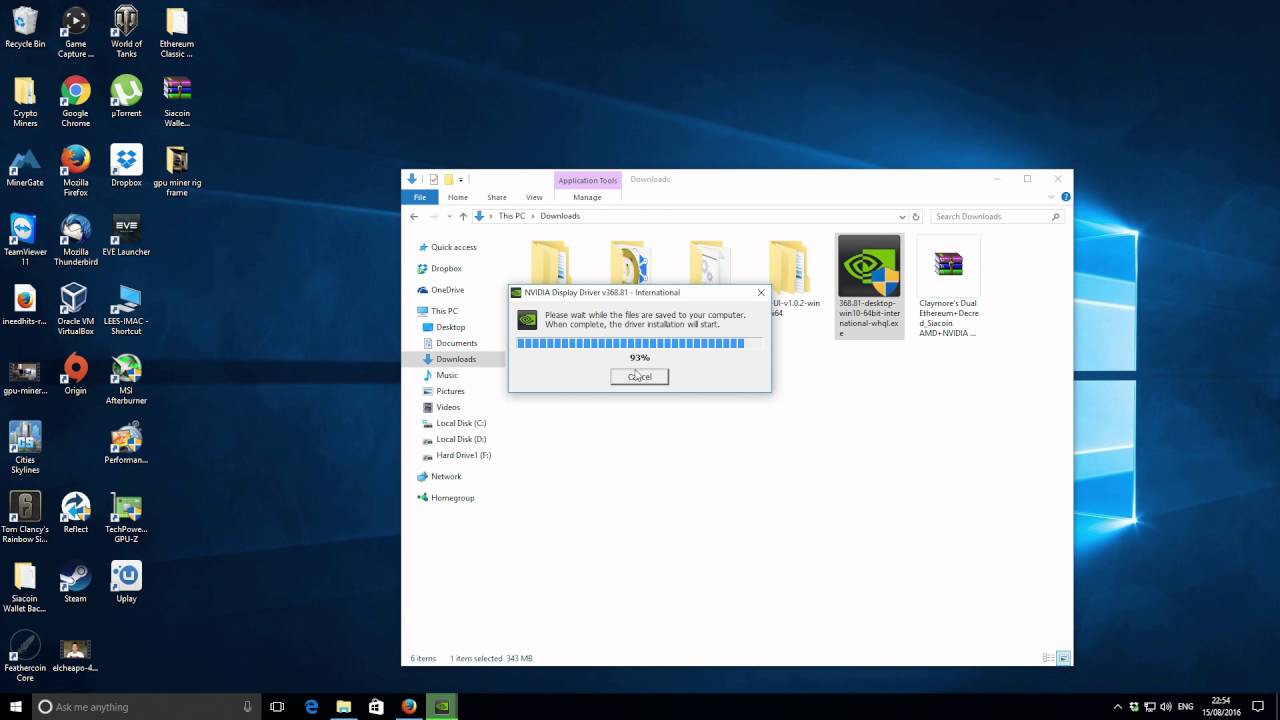Select the 368.81 NVIDIA driver exe file
This screenshot has width=1280, height=720.
pyautogui.click(x=869, y=287)
